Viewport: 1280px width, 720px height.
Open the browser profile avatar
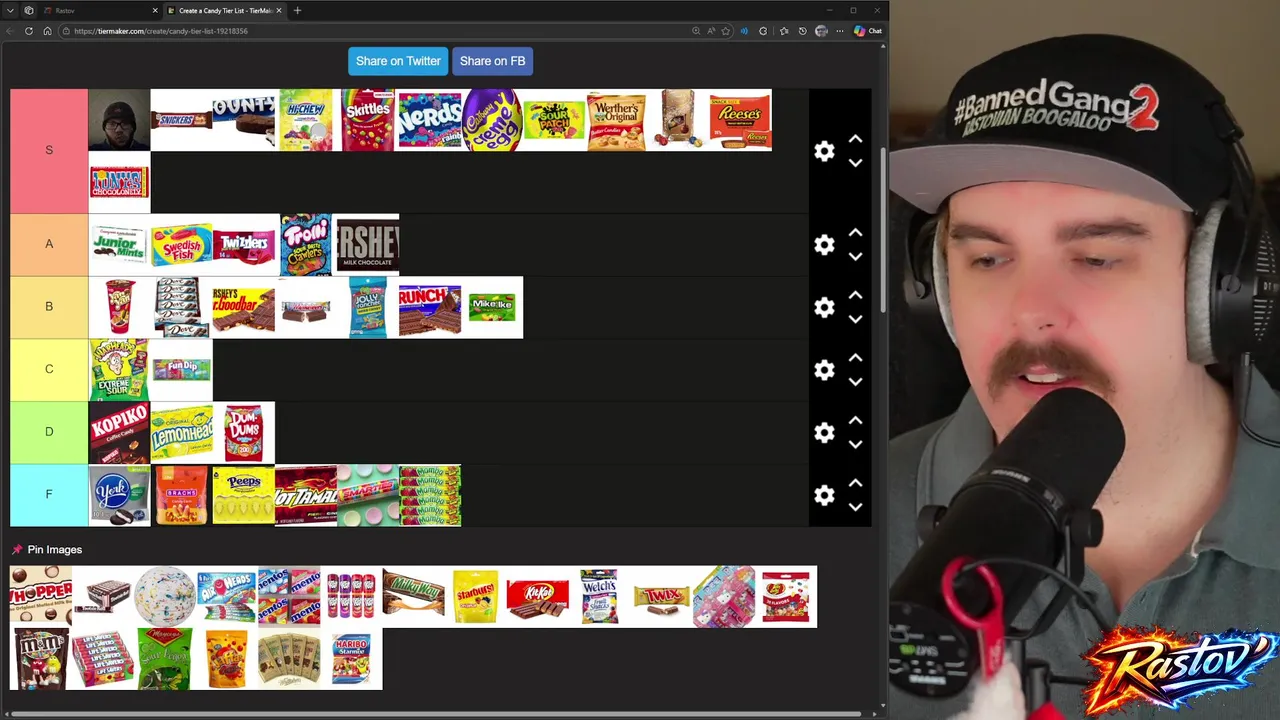point(821,31)
